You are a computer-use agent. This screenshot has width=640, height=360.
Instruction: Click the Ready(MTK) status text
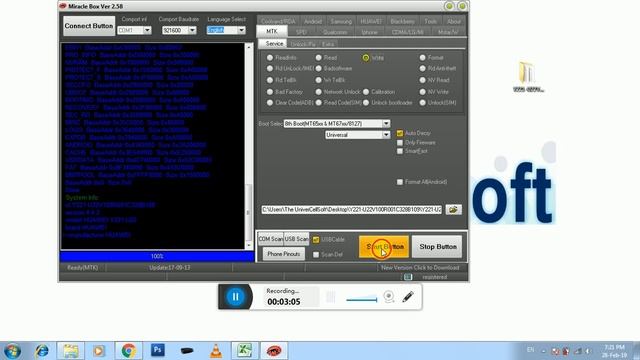(83, 268)
